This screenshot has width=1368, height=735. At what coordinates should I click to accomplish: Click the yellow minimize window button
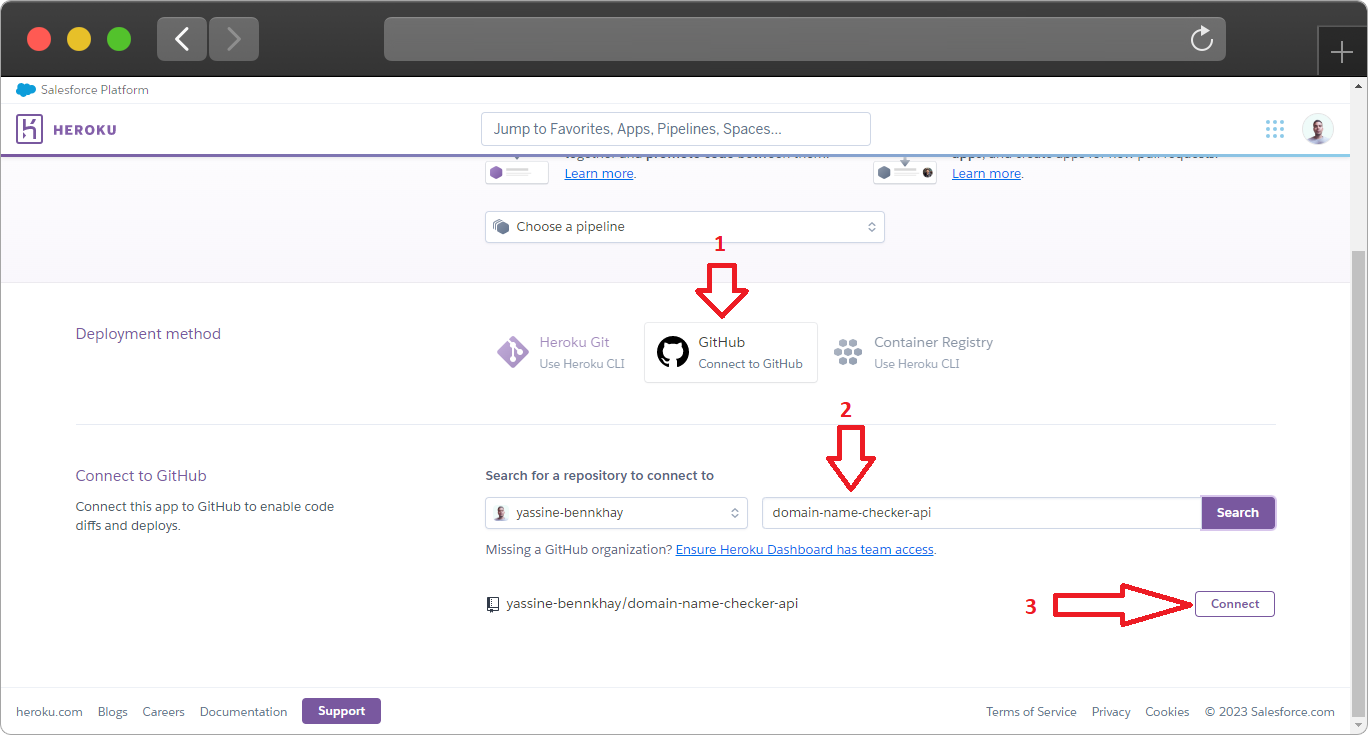coord(79,39)
